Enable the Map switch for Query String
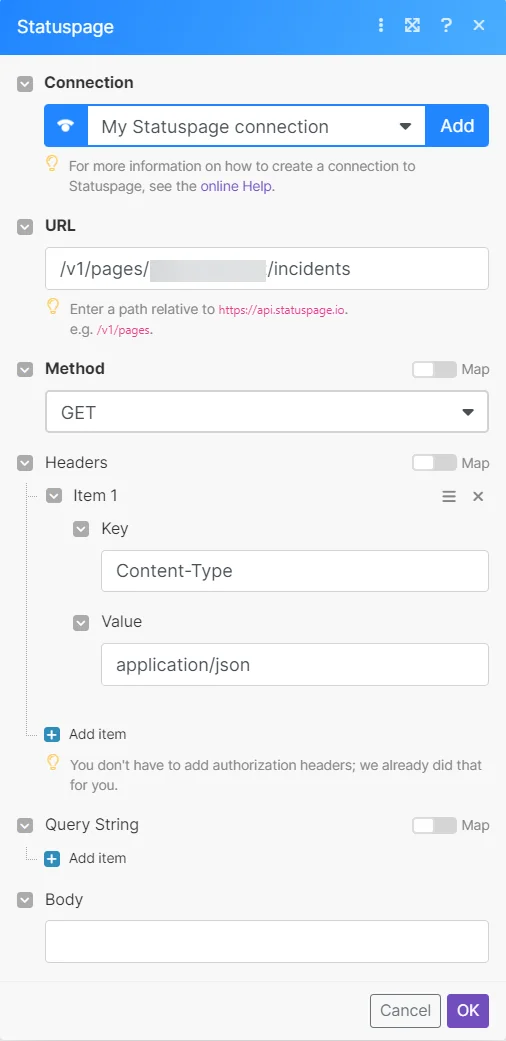 tap(434, 825)
